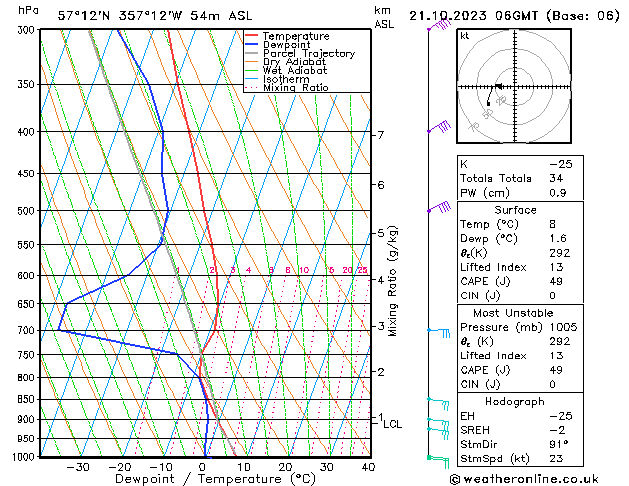Screen dimensions: 629x486
Task: Click the "EH" row label
Action: tap(467, 416)
